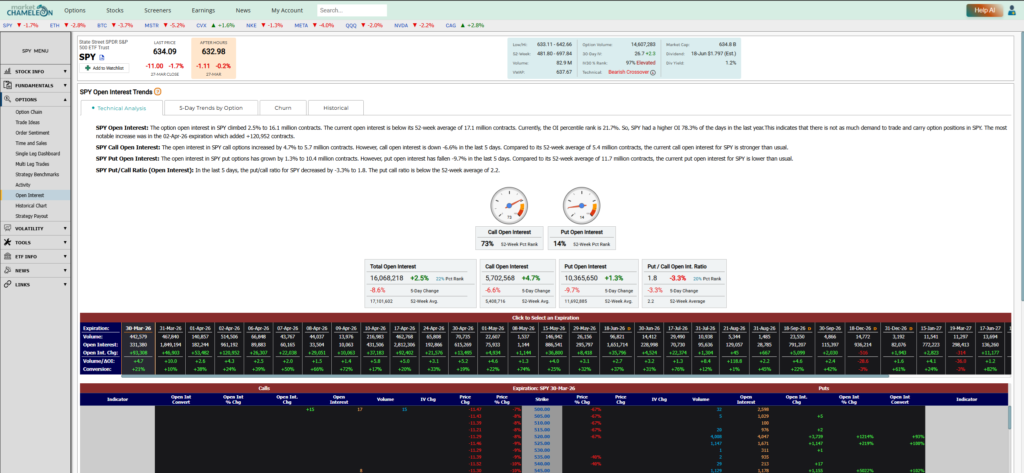Screen dimensions: 1024x473
Task: Expand the Fundamentals section arrow
Action: [65, 86]
